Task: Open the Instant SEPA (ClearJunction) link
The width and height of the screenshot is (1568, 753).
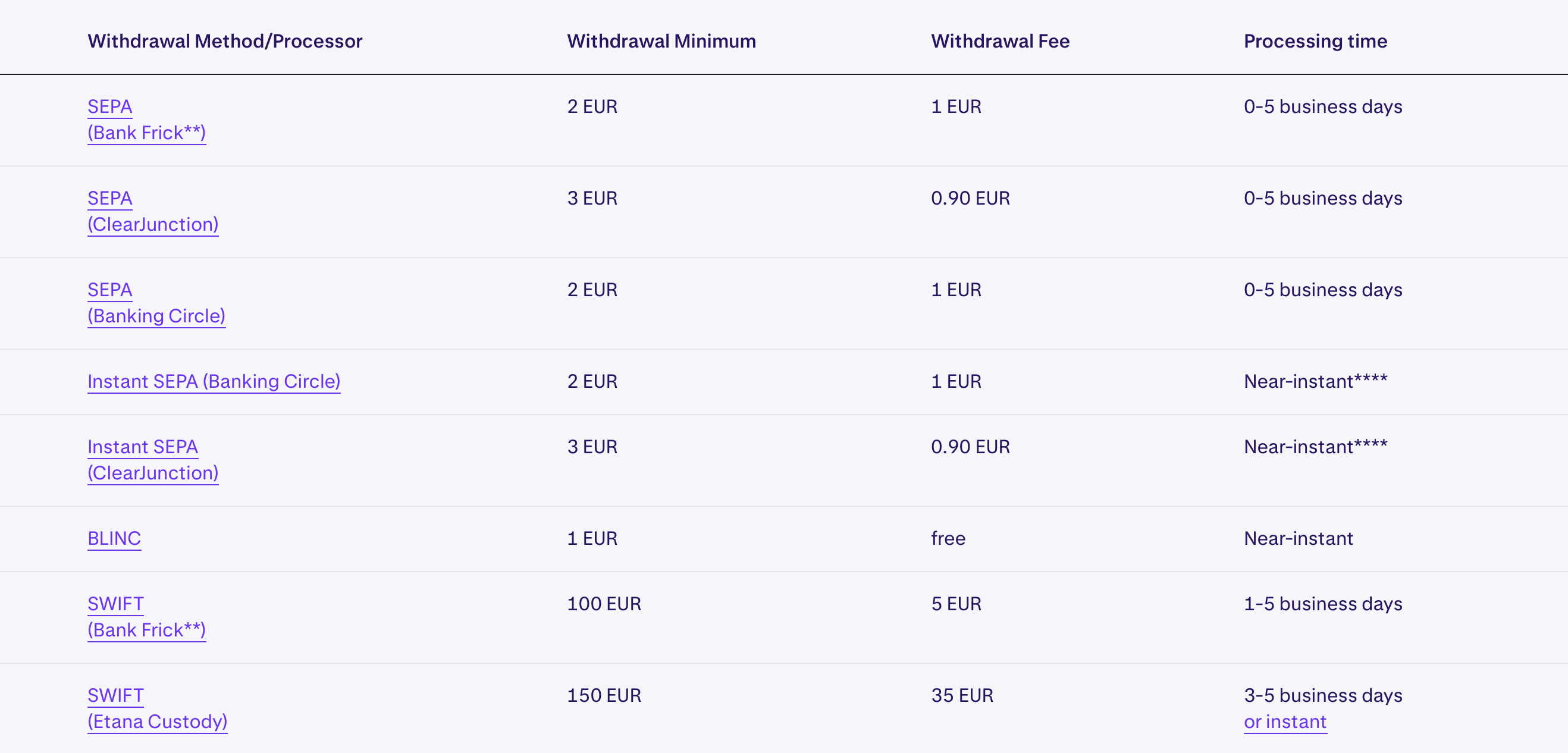Action: (x=142, y=447)
